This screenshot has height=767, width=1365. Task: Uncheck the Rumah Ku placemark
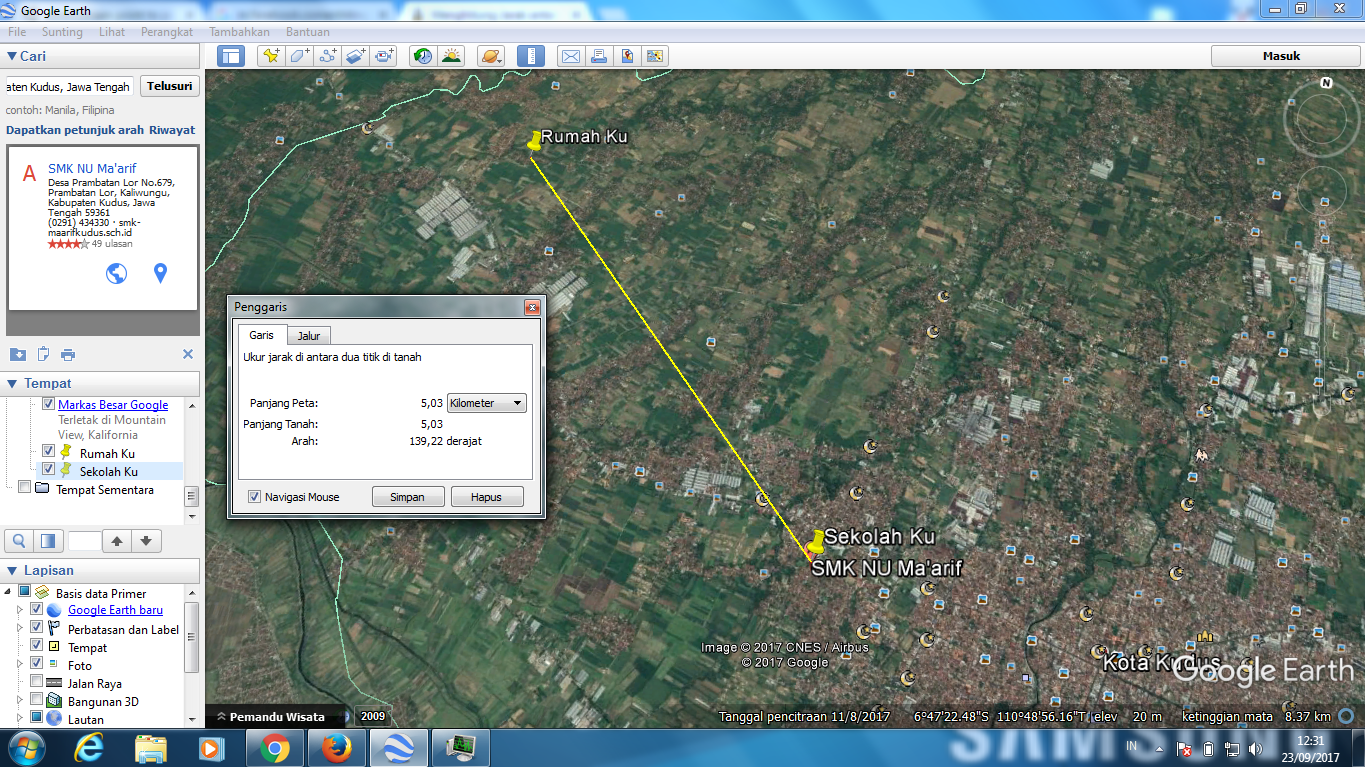46,451
